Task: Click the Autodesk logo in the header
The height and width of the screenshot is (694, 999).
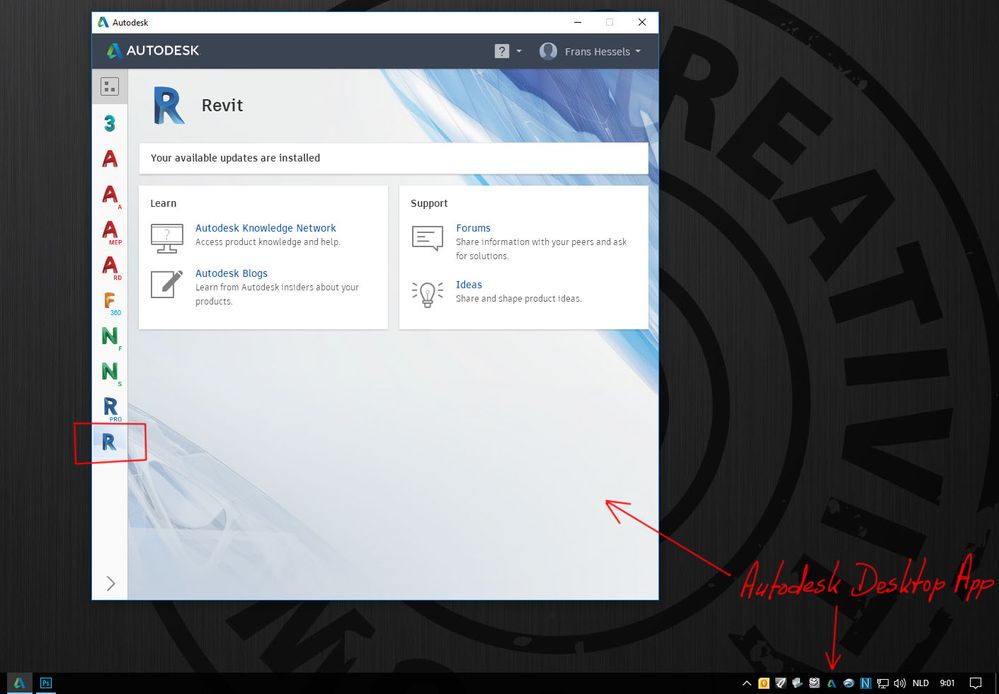Action: 152,50
